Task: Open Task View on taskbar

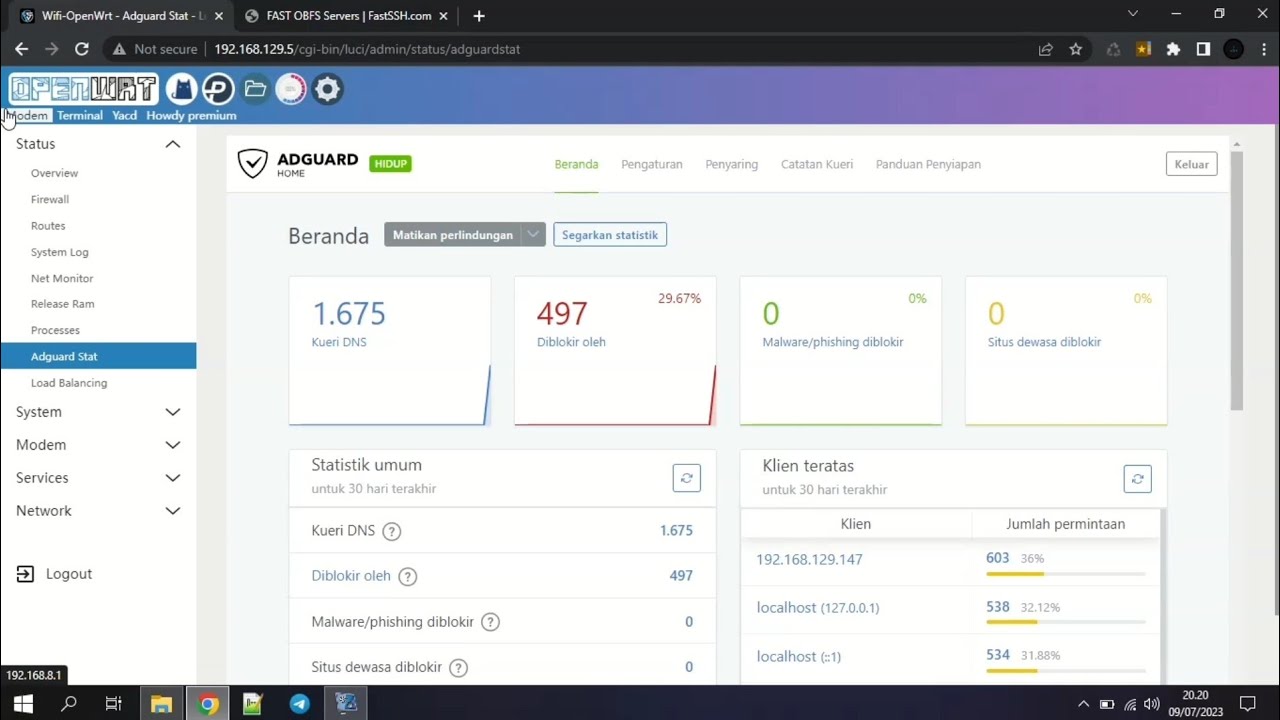Action: tap(114, 704)
